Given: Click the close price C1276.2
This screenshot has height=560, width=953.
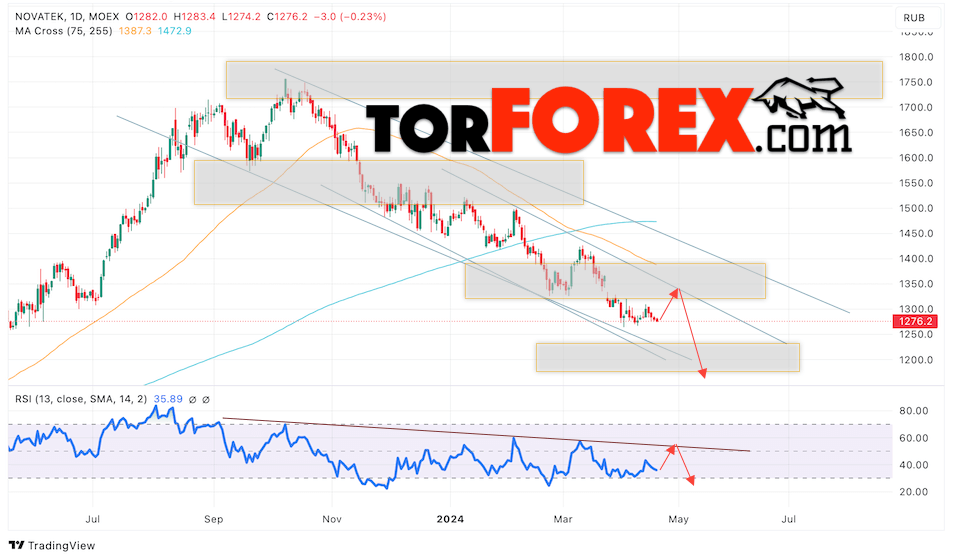Looking at the screenshot, I should tap(286, 17).
